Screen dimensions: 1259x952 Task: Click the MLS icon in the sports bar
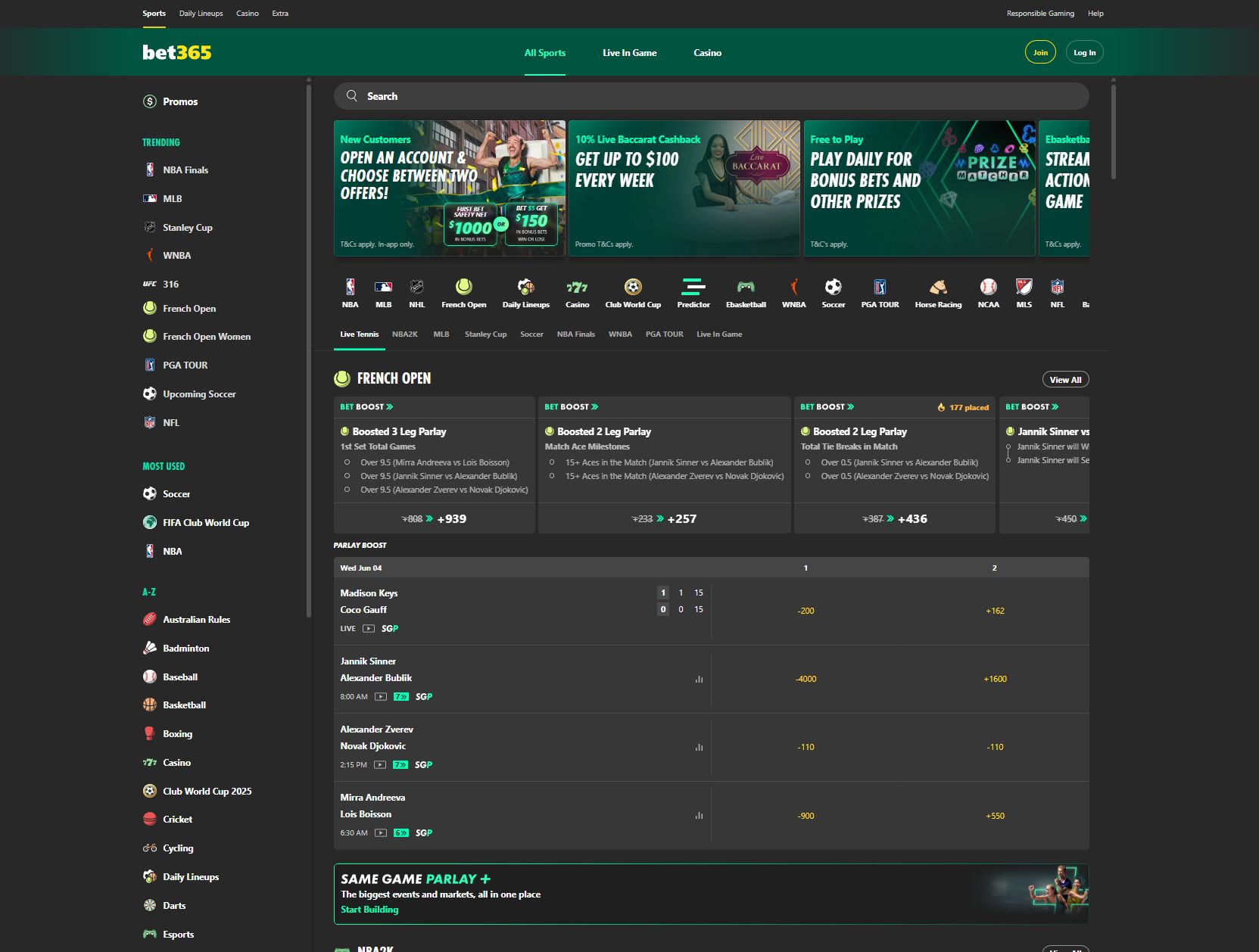[1024, 291]
